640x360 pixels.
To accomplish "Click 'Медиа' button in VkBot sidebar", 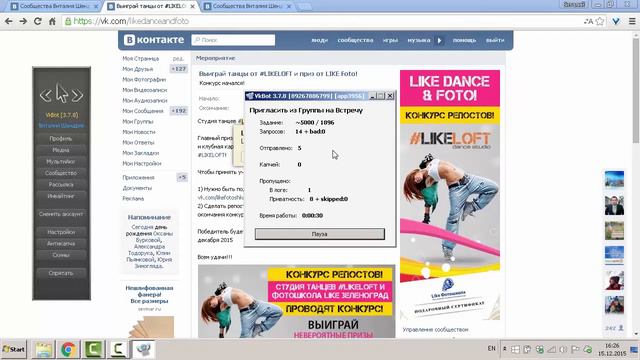I will [x=61, y=150].
